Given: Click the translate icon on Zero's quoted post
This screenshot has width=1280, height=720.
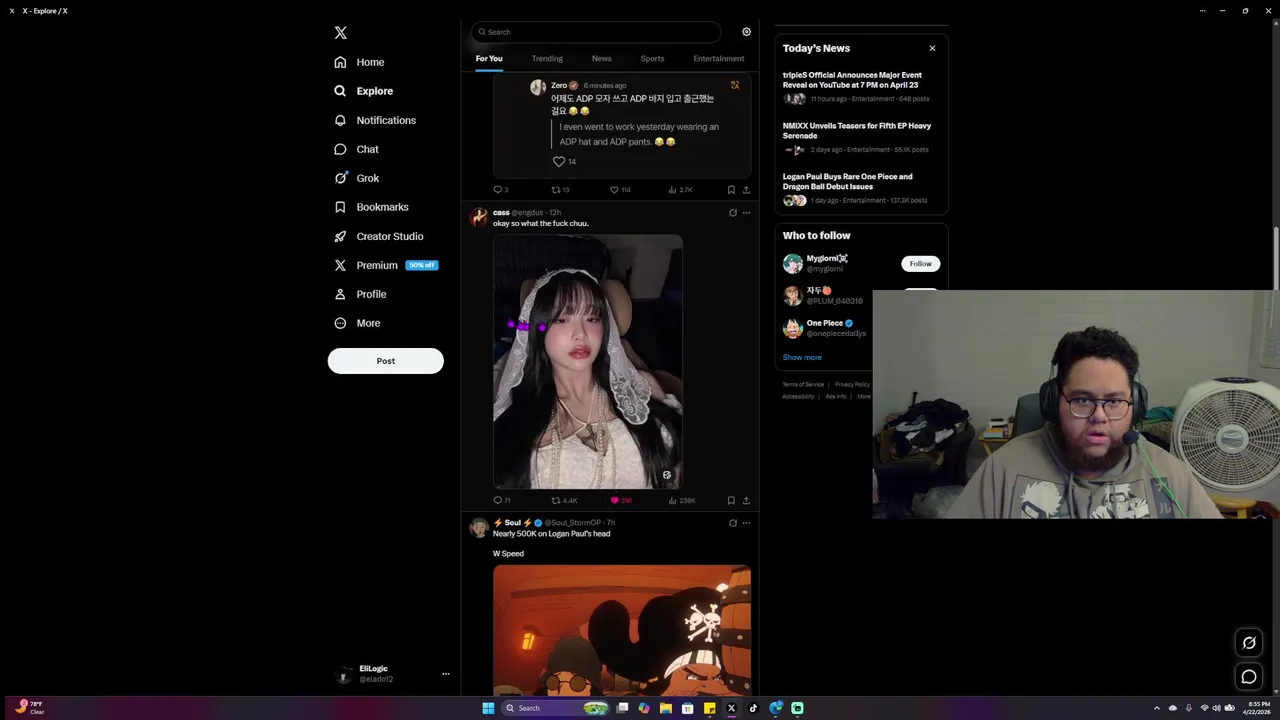Looking at the screenshot, I should [735, 85].
